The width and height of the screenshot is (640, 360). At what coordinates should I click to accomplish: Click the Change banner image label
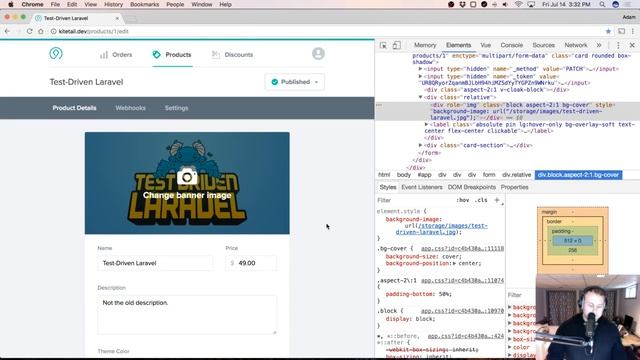click(x=187, y=196)
